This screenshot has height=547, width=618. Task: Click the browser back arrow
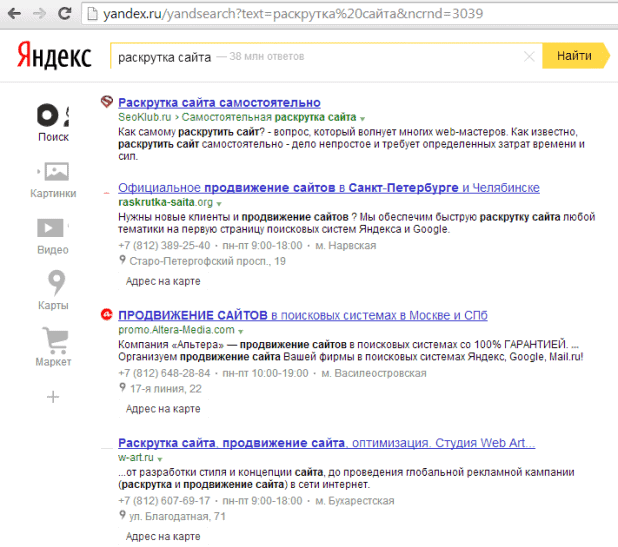click(15, 14)
